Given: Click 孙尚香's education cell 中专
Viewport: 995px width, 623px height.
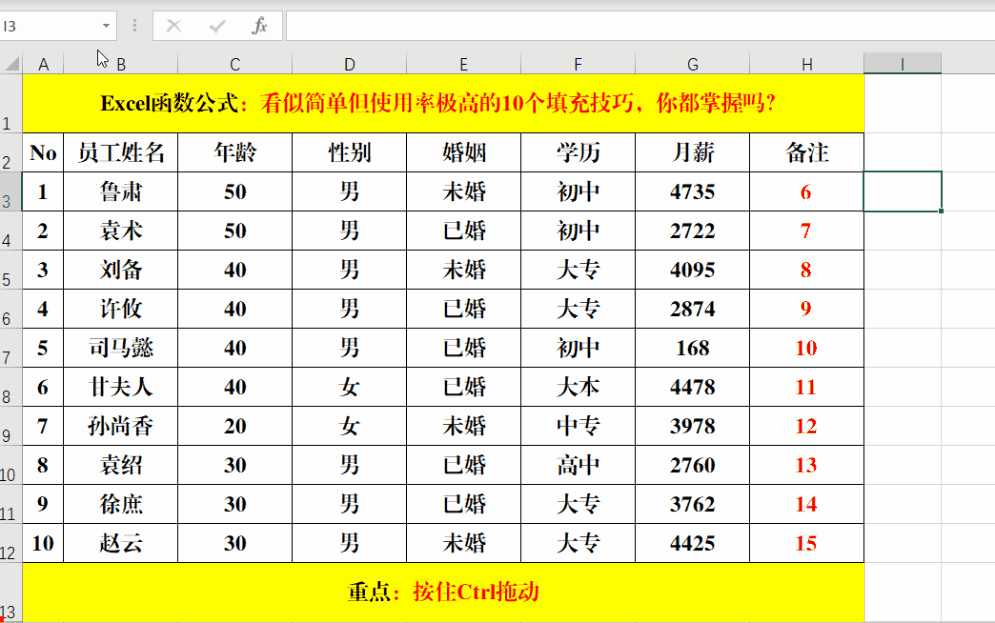Looking at the screenshot, I should point(578,426).
